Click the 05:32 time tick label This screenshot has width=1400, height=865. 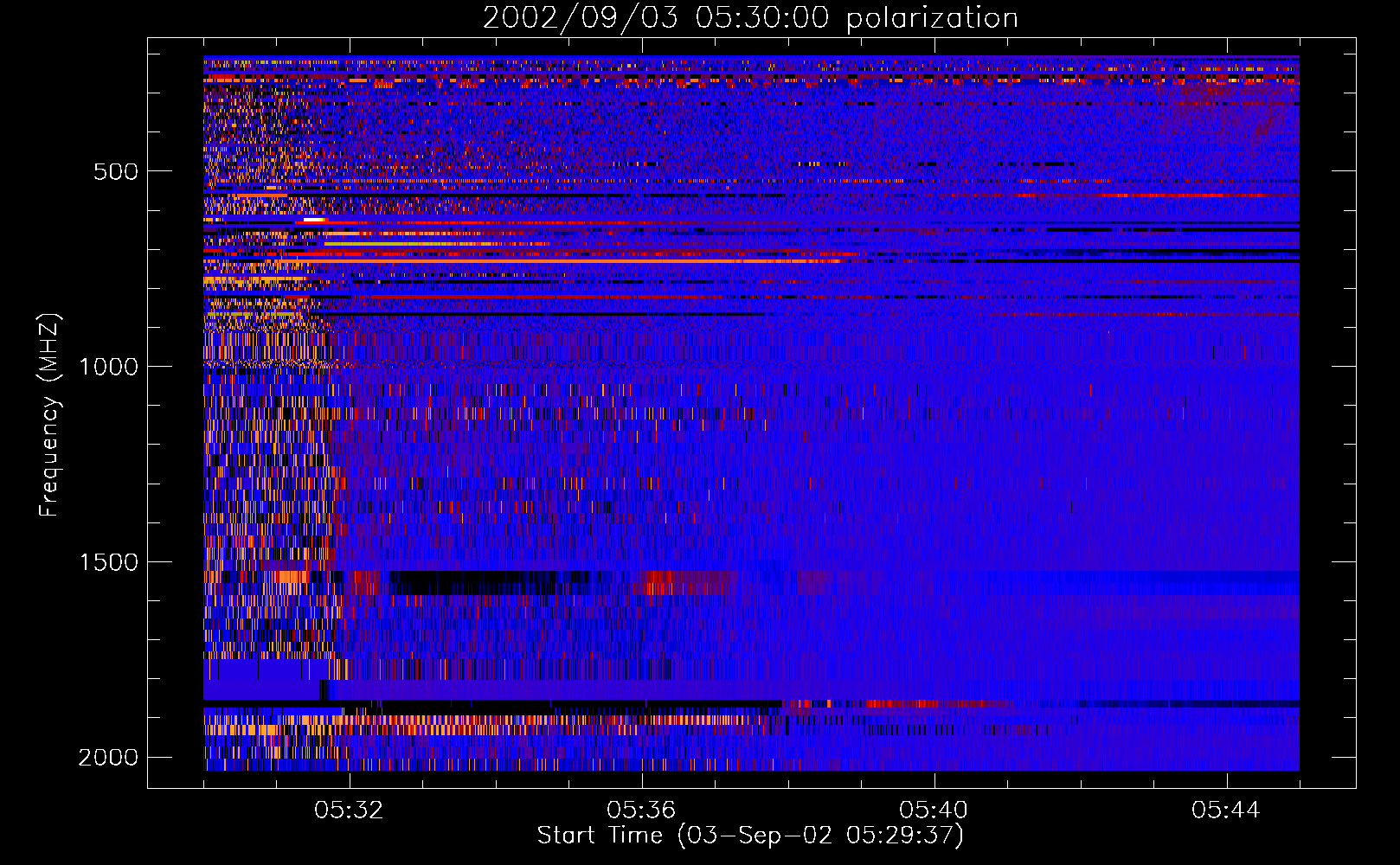point(350,811)
